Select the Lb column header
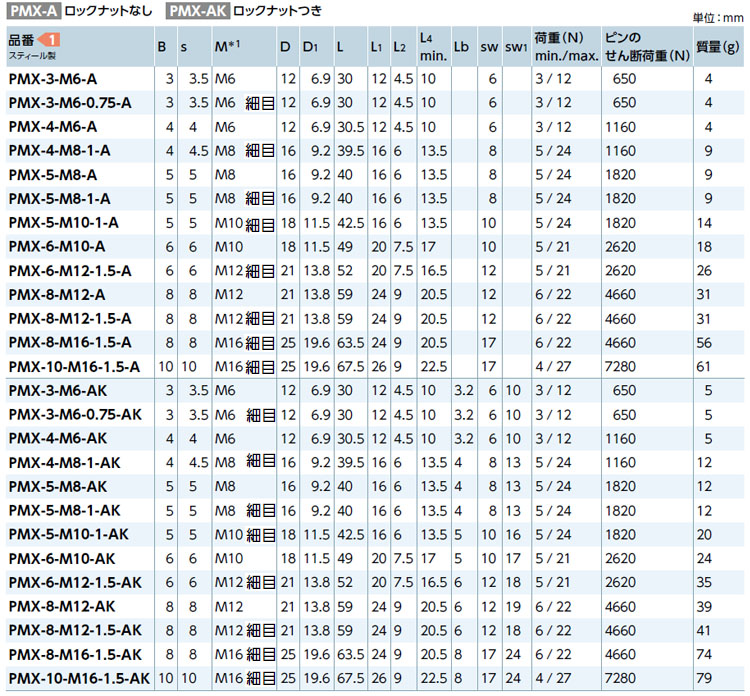Screen dimensions: 750x696 click(461, 47)
